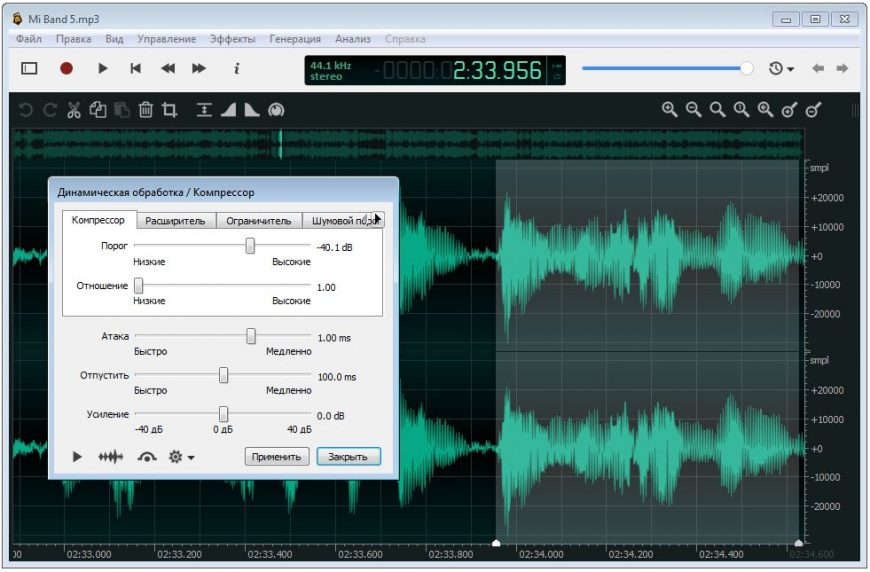Click the fade in icon

[x=228, y=110]
